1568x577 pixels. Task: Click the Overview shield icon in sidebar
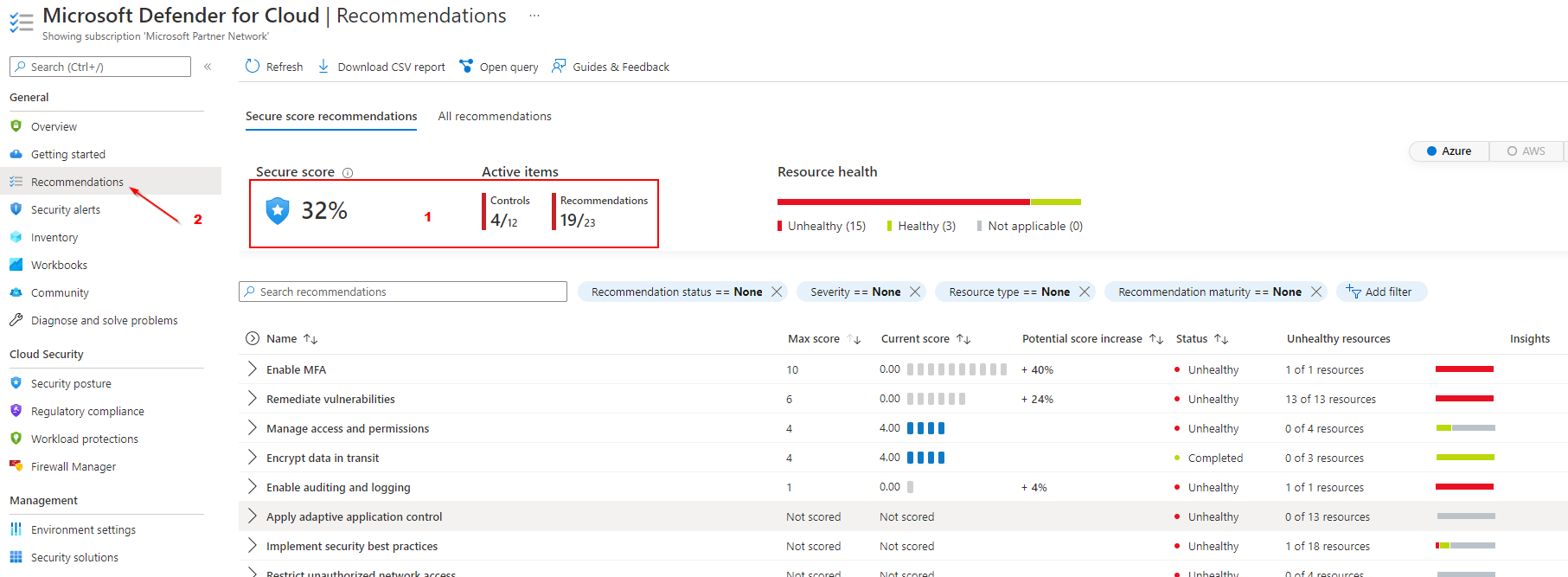pos(16,126)
